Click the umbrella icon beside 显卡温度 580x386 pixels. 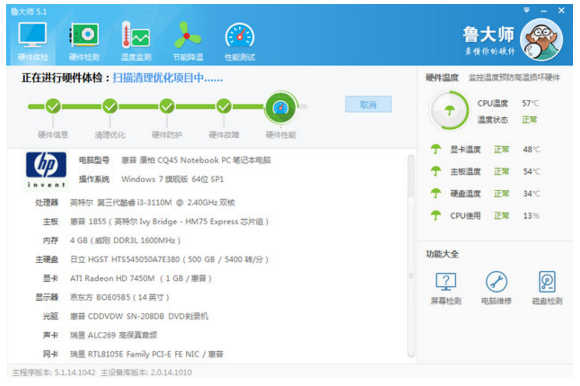click(436, 149)
